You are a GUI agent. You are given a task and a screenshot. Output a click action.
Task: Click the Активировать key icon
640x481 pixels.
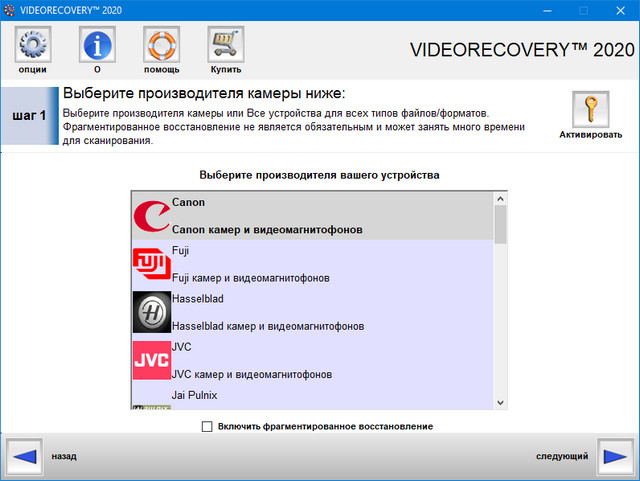pyautogui.click(x=591, y=109)
